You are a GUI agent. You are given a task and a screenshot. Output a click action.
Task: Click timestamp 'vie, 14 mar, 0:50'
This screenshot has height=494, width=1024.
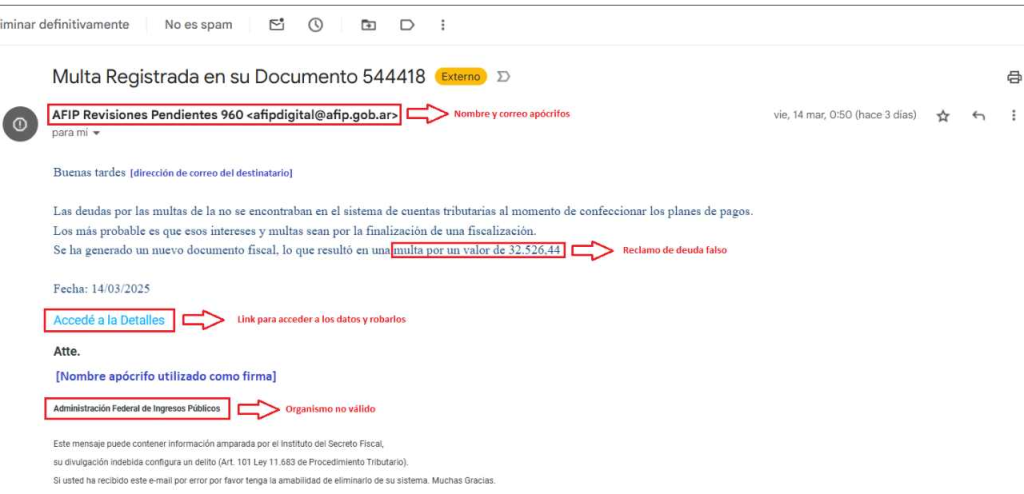coord(812,115)
